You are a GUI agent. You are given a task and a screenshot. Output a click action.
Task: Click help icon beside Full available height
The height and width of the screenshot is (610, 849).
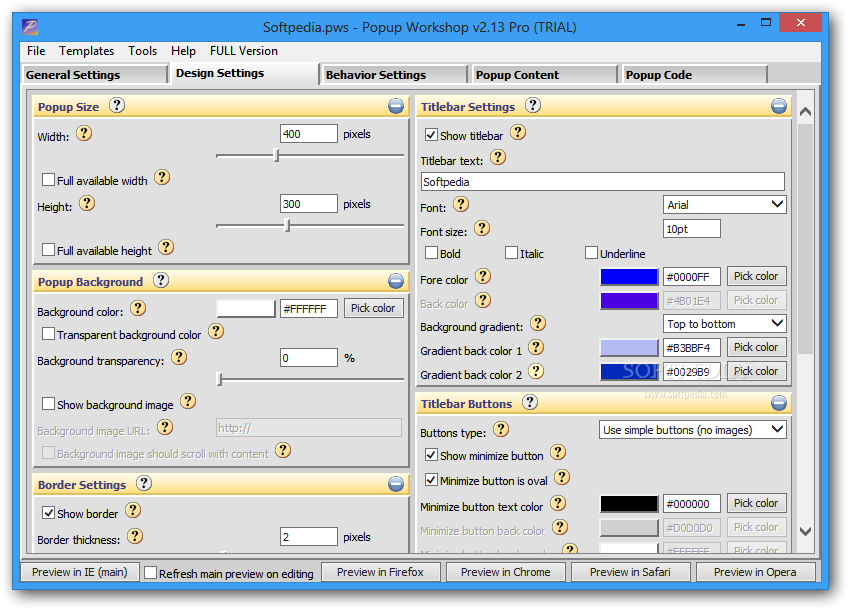click(x=166, y=247)
